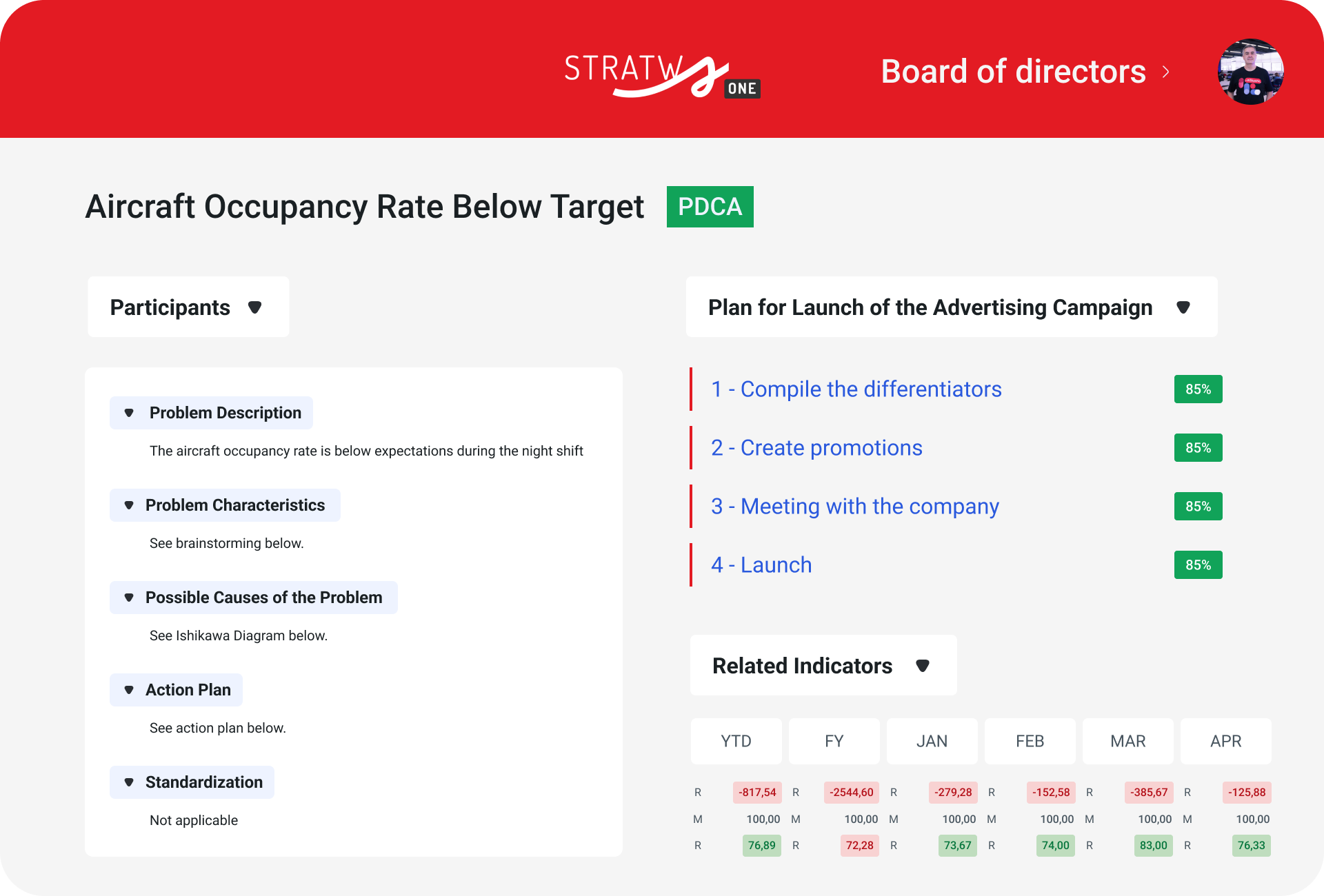Collapse the Standardization section arrow

pos(129,782)
